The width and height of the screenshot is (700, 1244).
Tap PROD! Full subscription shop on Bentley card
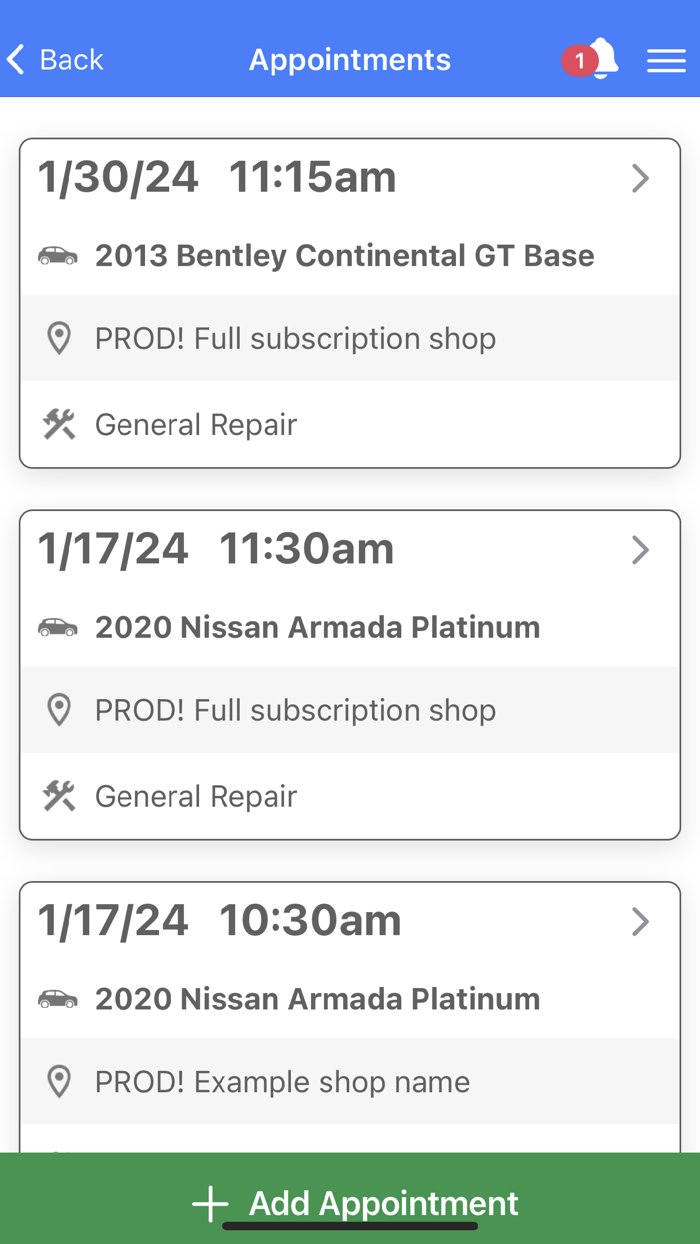click(x=295, y=338)
